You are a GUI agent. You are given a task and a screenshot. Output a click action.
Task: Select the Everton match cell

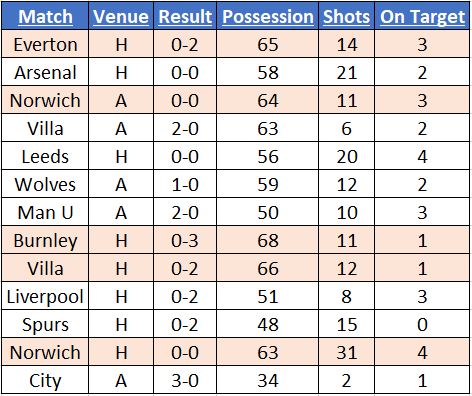pyautogui.click(x=45, y=44)
